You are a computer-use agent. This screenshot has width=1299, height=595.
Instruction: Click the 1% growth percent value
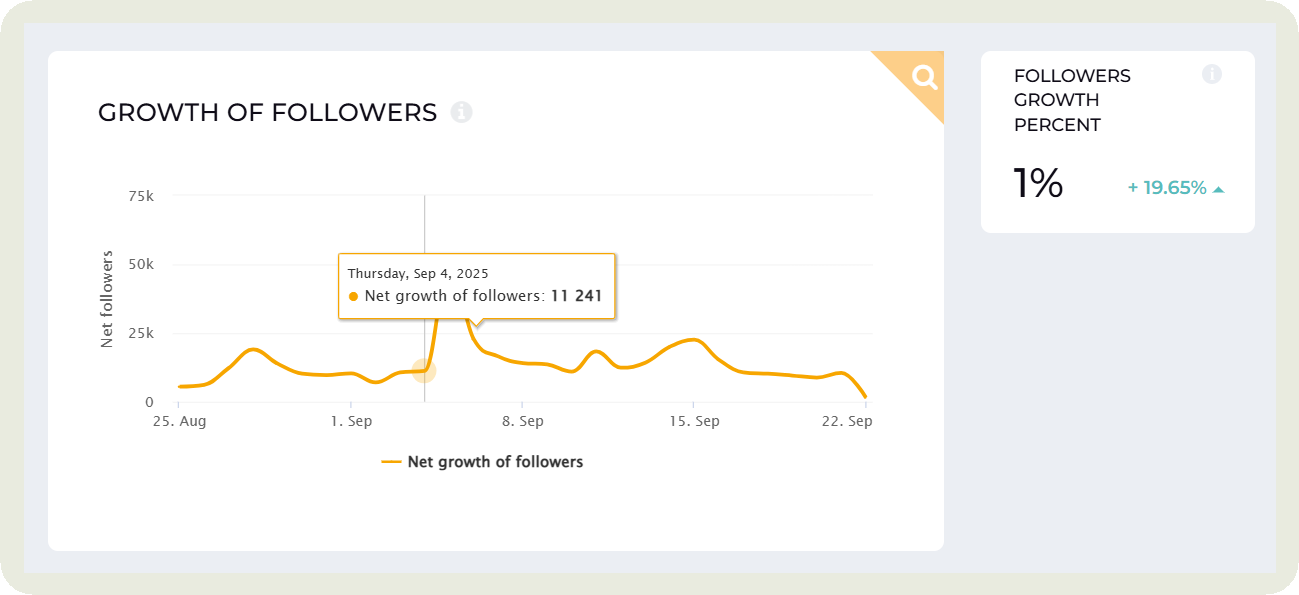1038,183
